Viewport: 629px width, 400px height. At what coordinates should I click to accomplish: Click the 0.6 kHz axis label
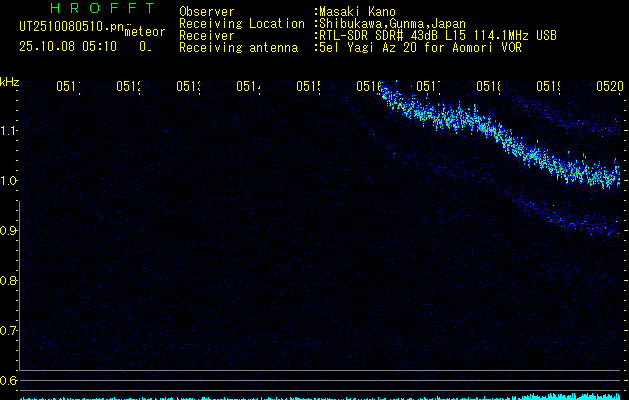[8, 380]
